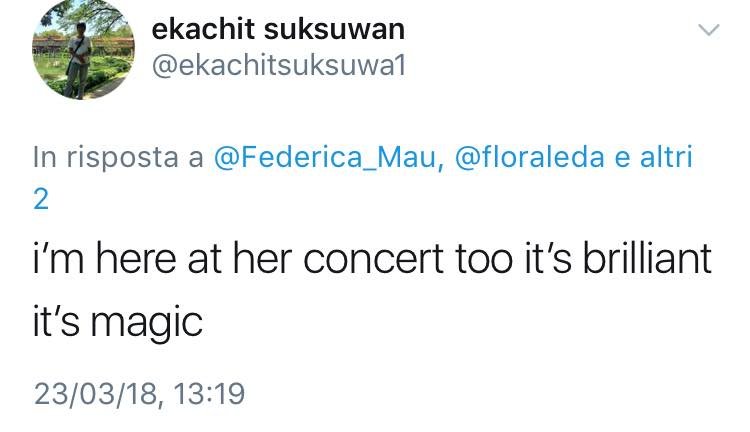
Task: Click the "it's magic" tweet line
Action: pyautogui.click(x=118, y=323)
